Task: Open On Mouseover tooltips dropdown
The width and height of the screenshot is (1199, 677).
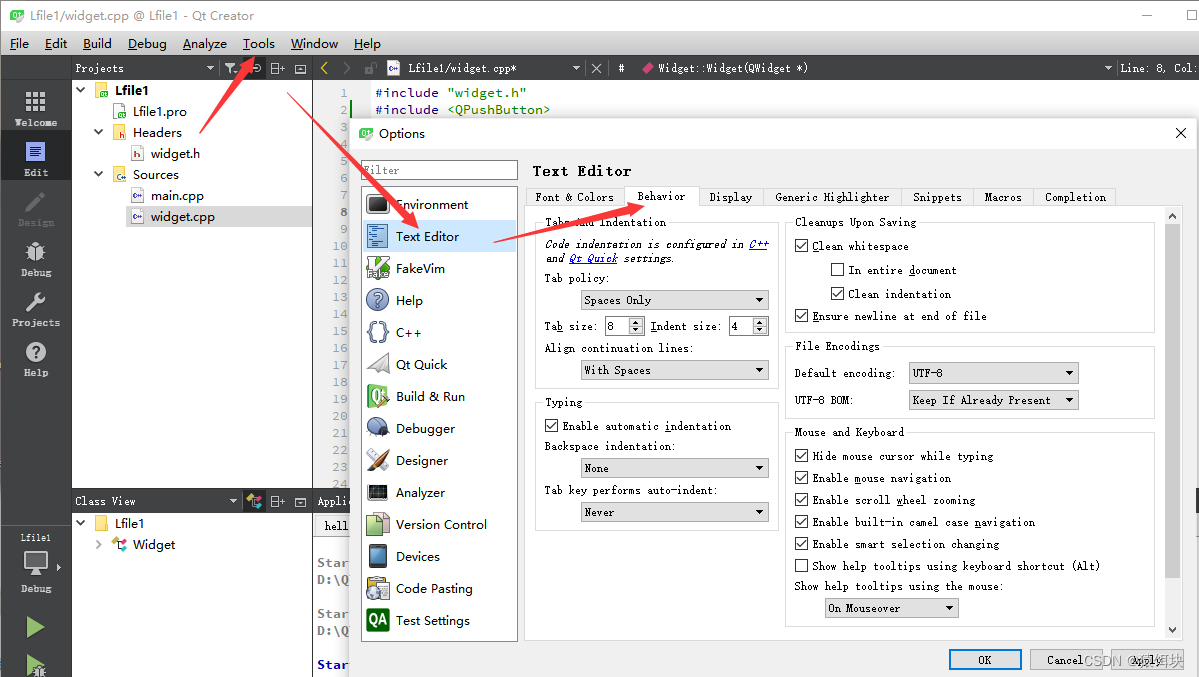Action: click(x=892, y=608)
